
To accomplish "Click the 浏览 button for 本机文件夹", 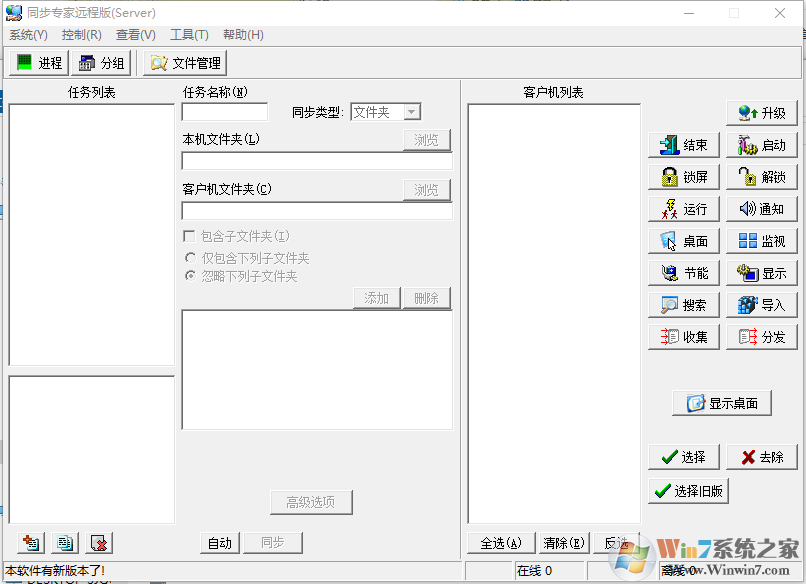I will coord(427,140).
